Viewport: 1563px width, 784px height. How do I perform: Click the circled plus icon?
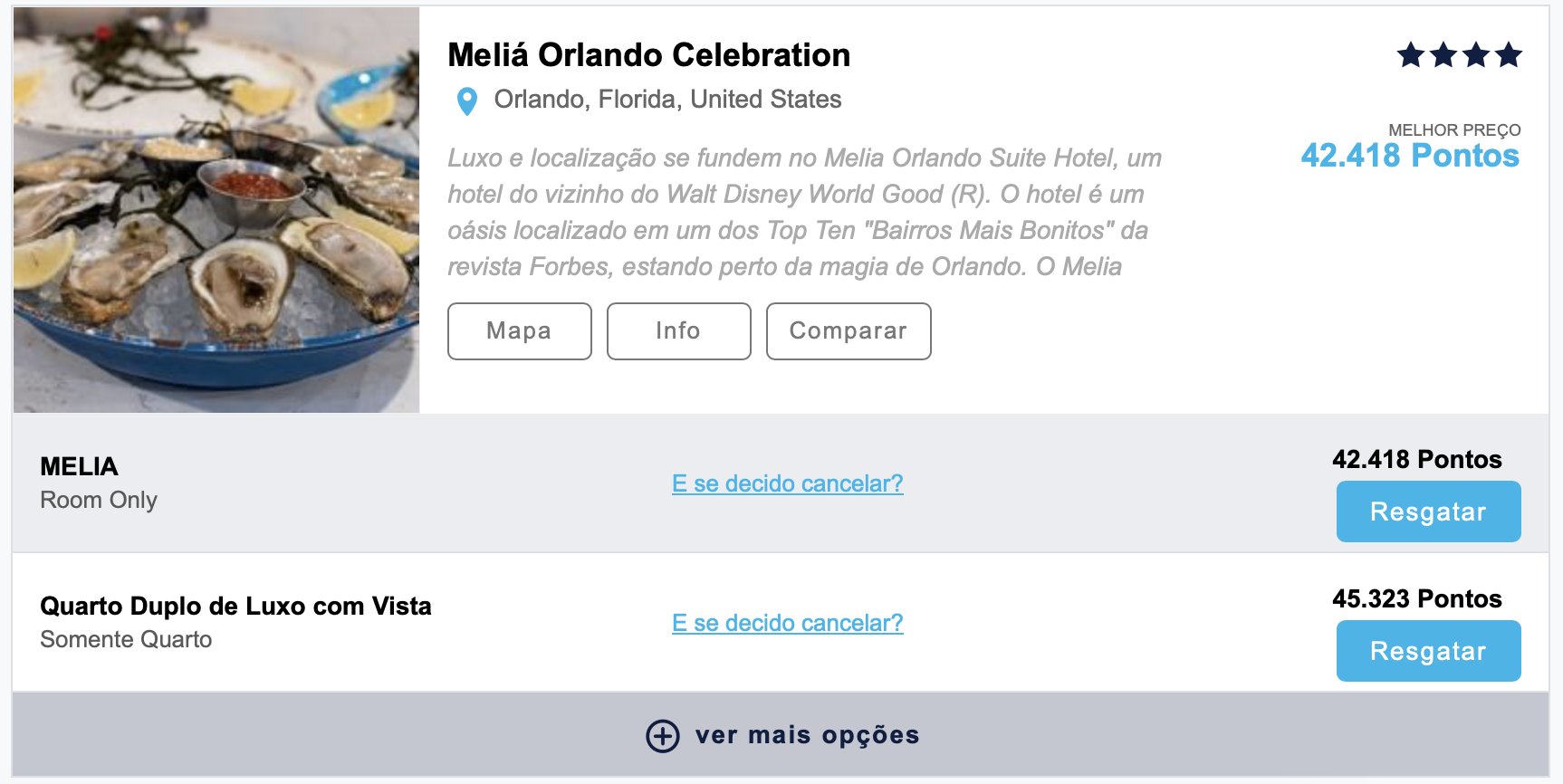tap(663, 736)
